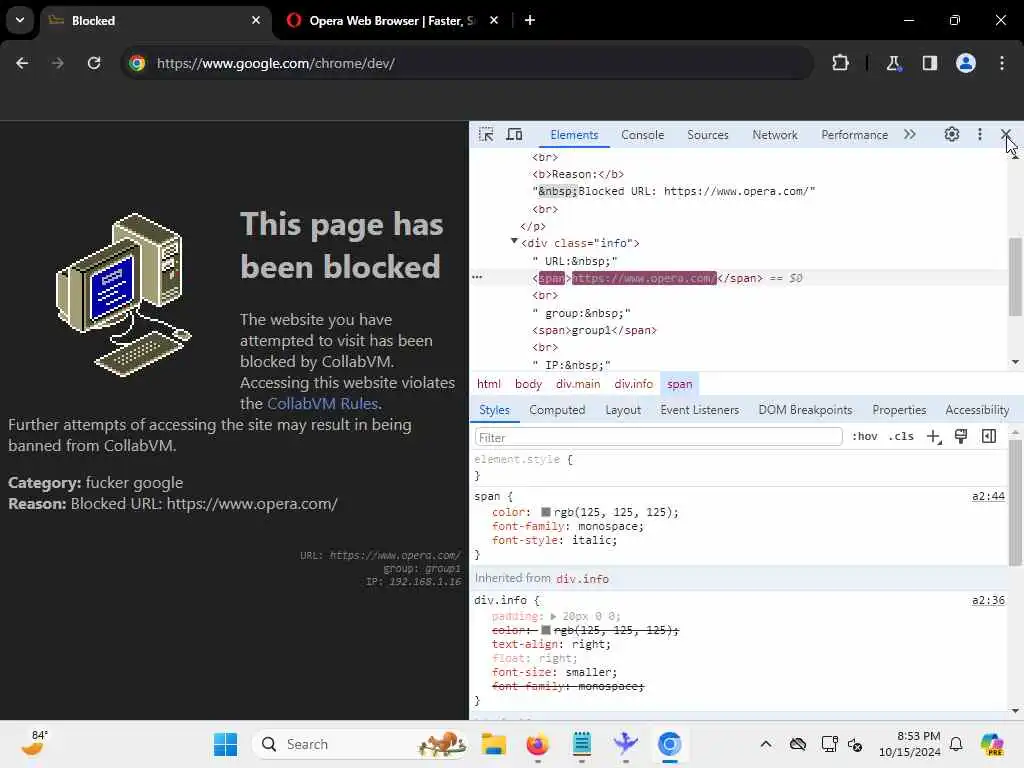Screen dimensions: 1024x768
Task: Toggle the device toolbar icon
Action: tap(515, 135)
